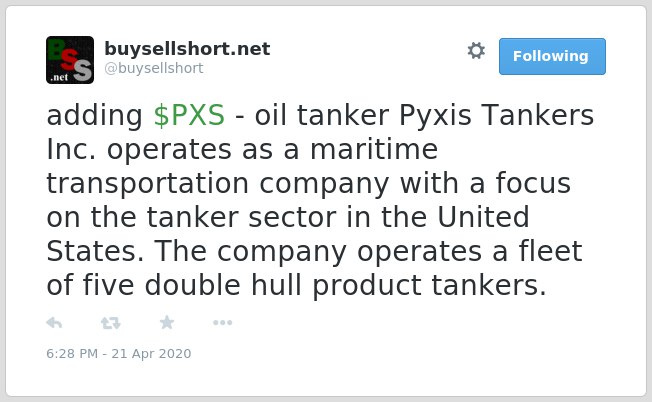
Task: Favorite the tweet with the star icon
Action: click(x=167, y=322)
